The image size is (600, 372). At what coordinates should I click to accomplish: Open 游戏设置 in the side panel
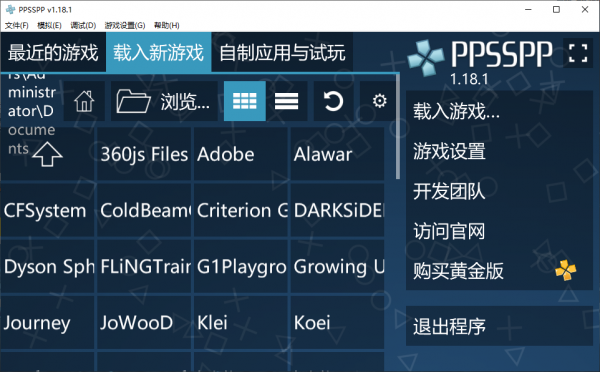click(x=499, y=151)
